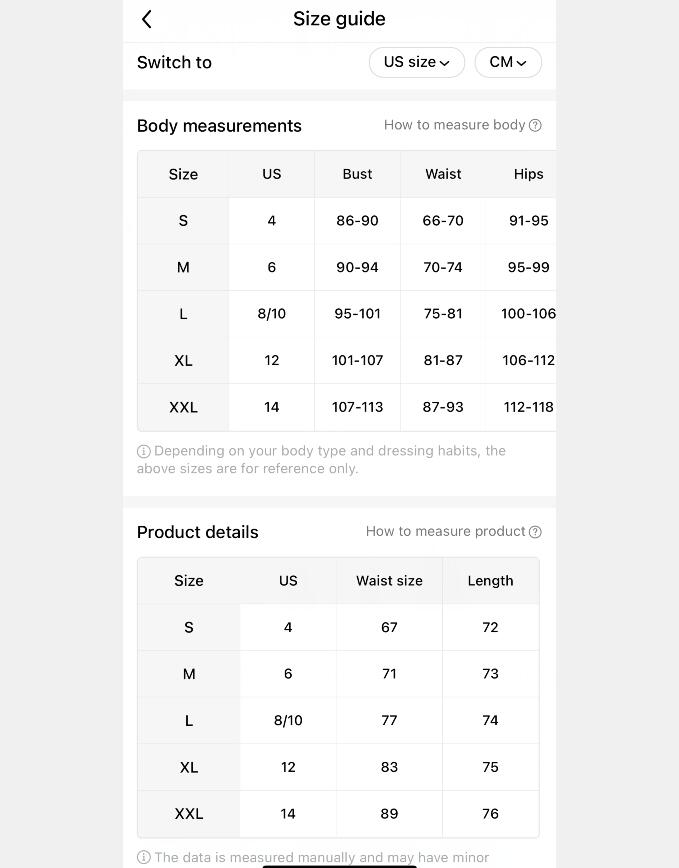This screenshot has width=679, height=868.
Task: Open the CM unit dropdown
Action: 507,62
